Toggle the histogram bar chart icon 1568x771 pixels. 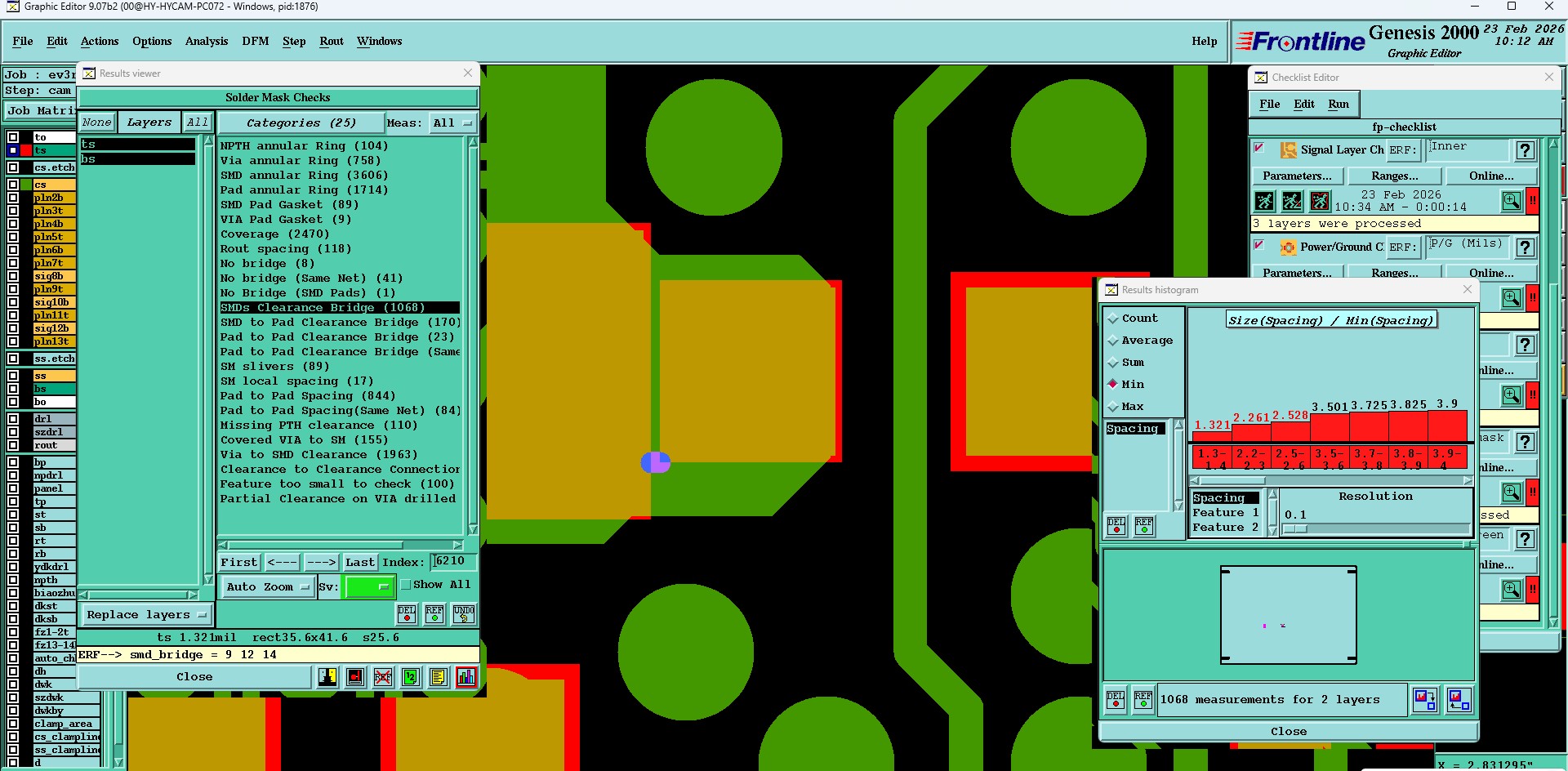click(466, 677)
